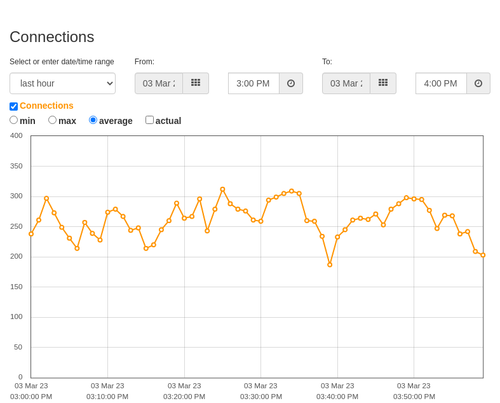Click the To date field 03 Mar
Viewport: 500px width, 403px height.
(346, 83)
